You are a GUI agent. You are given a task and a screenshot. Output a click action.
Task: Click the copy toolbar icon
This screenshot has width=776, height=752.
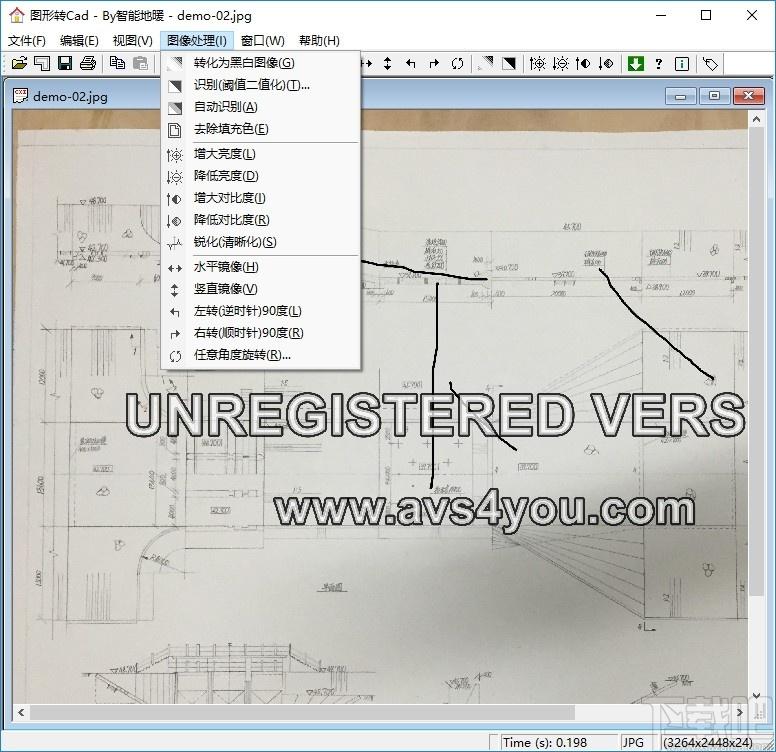[117, 63]
